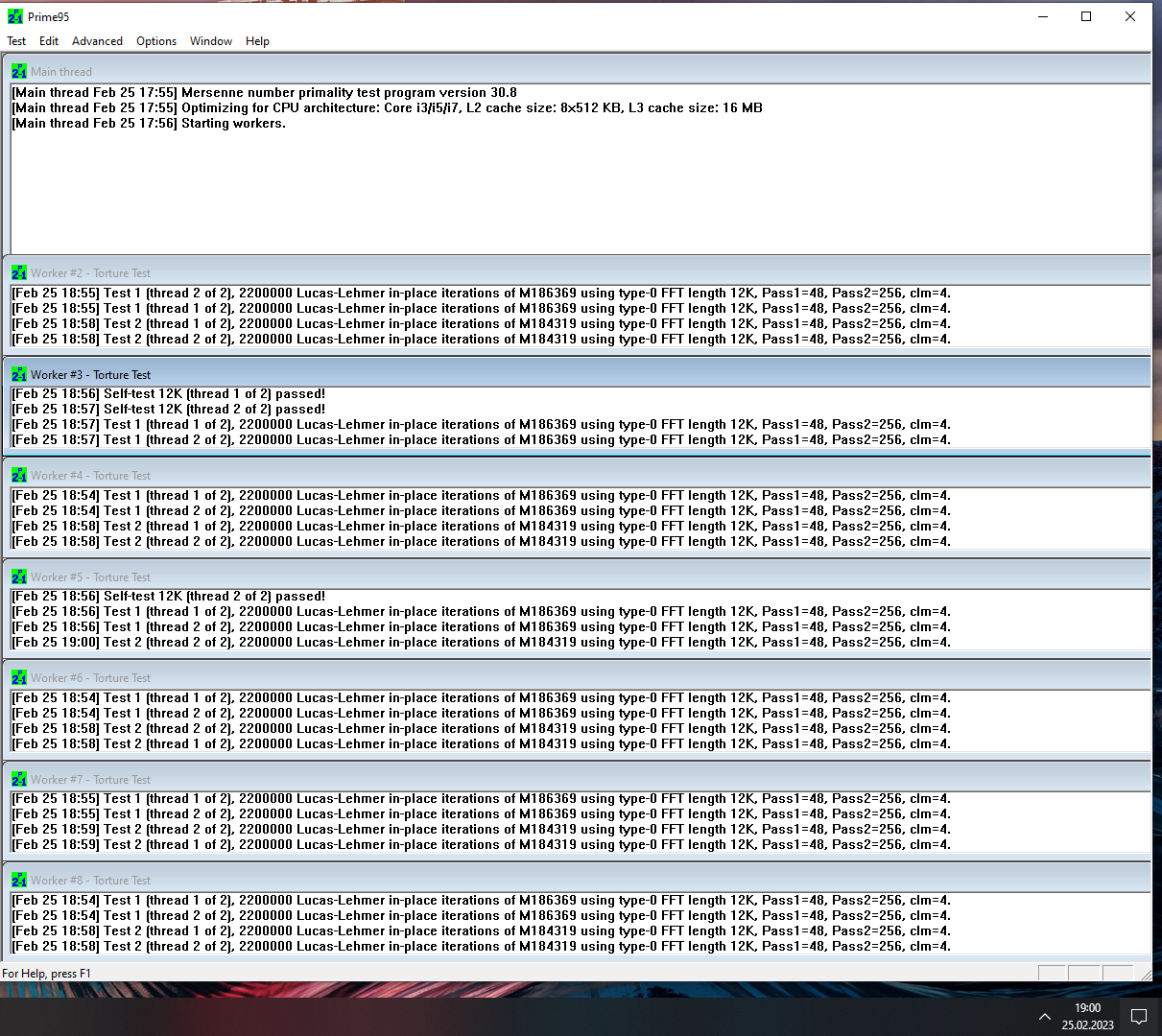Click the 'Starting workers.' log line
Viewport: 1162px width, 1036px height.
[x=149, y=124]
